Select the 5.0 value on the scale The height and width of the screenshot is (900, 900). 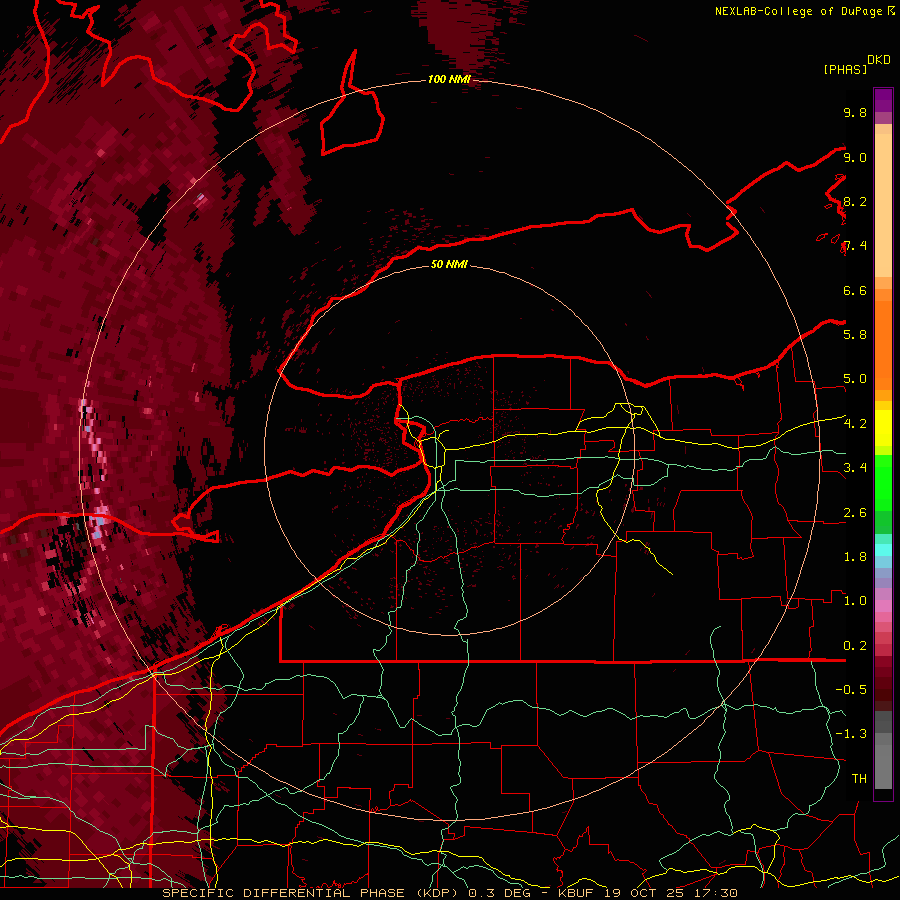[855, 379]
